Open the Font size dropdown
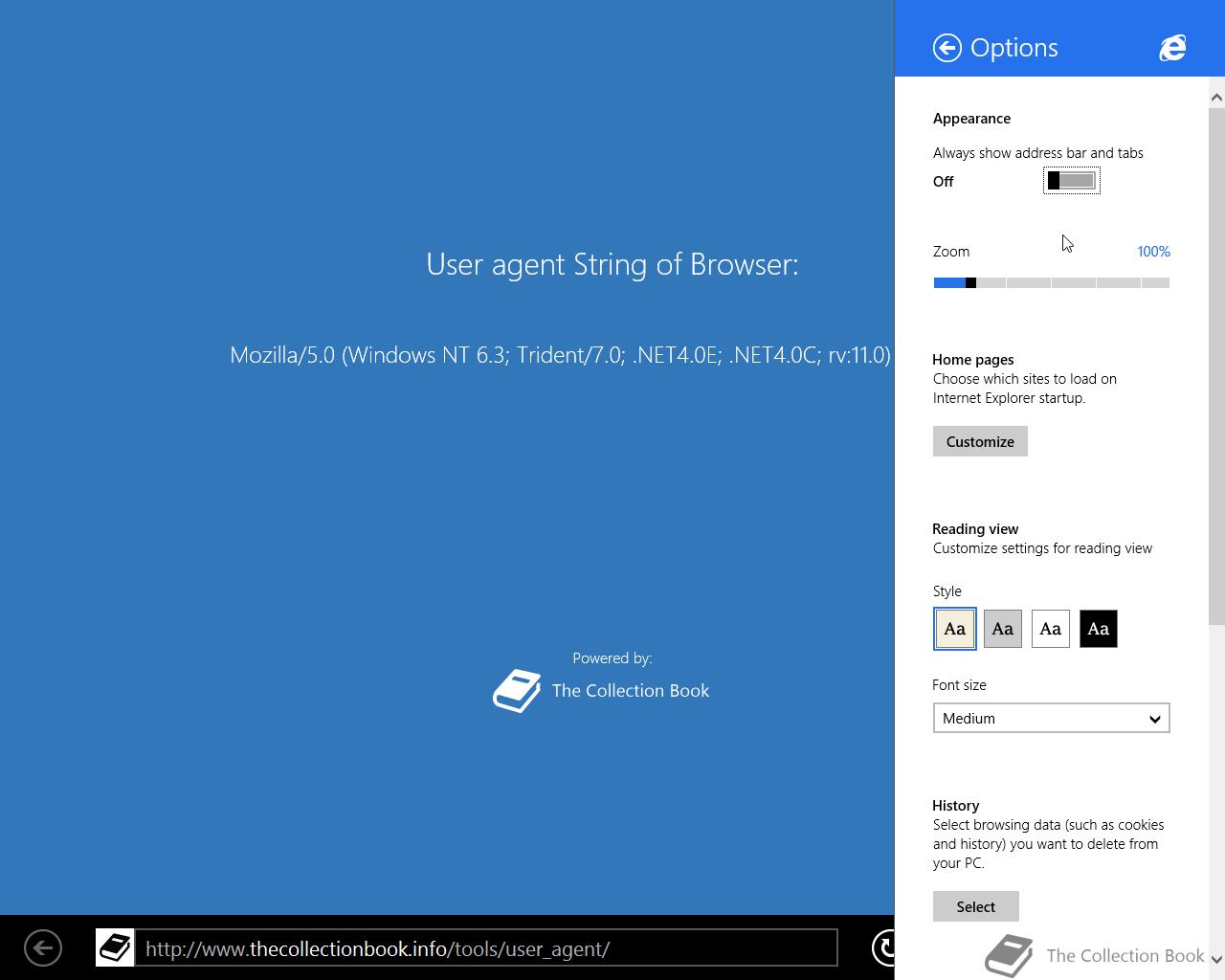Viewport: 1225px width, 980px height. [1052, 718]
